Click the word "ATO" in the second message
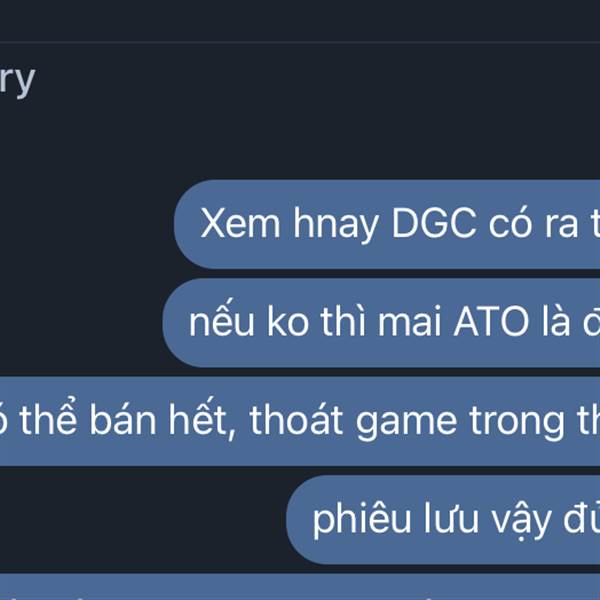 coord(491,322)
